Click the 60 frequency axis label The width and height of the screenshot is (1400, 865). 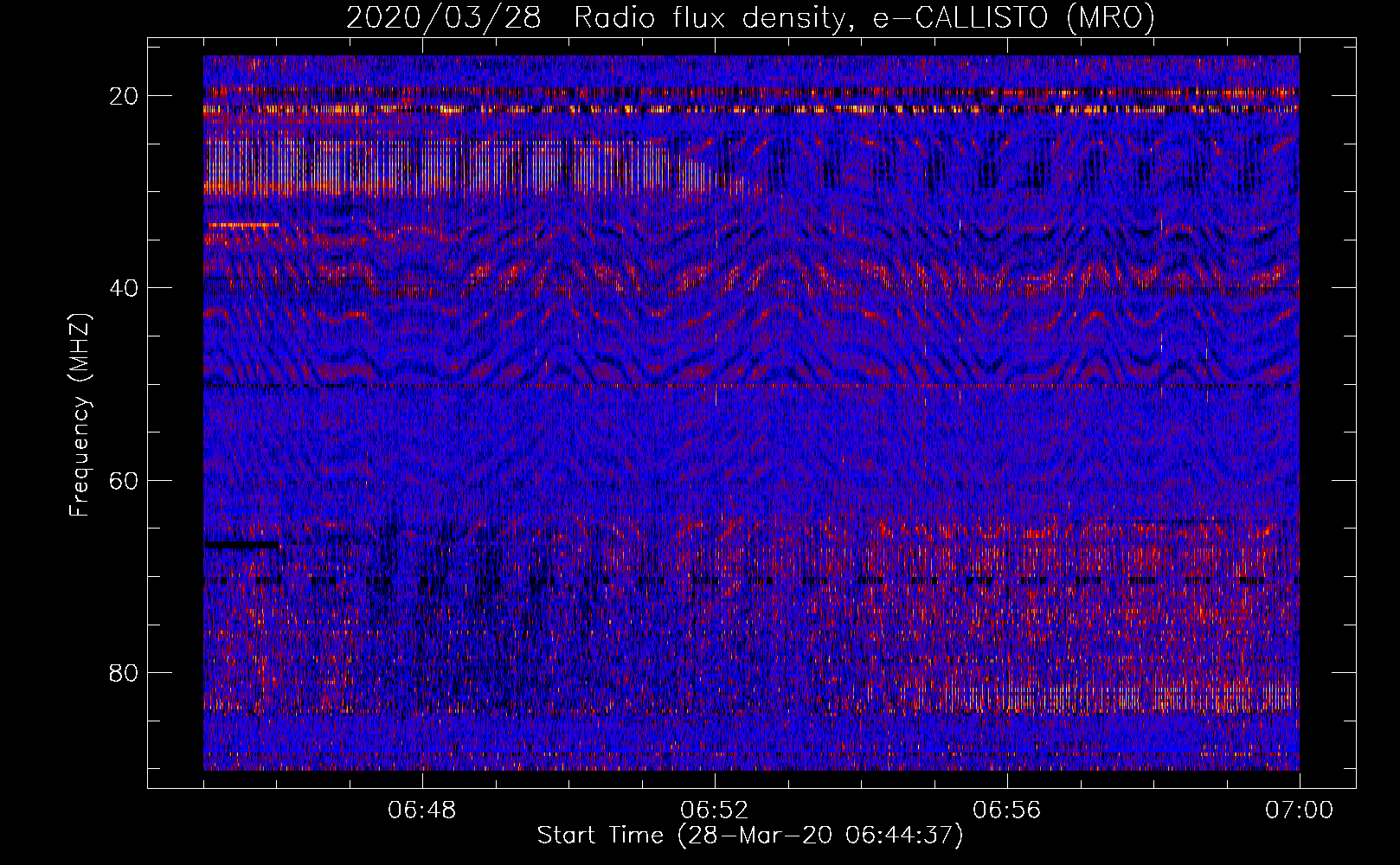click(124, 480)
